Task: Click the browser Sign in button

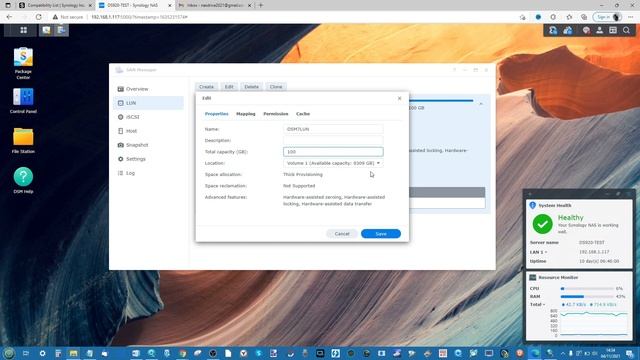Action: [608, 17]
